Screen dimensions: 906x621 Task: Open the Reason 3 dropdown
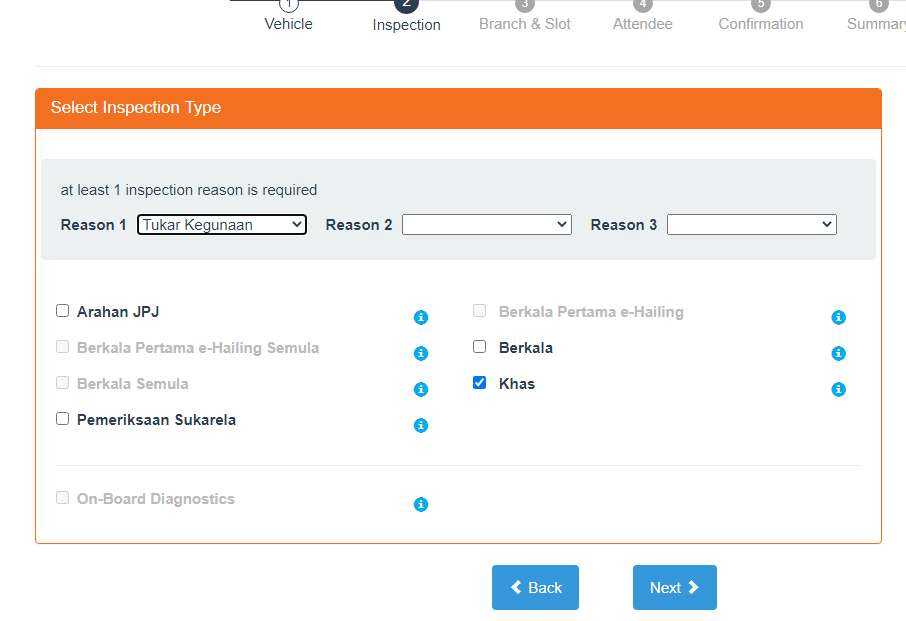click(x=752, y=225)
